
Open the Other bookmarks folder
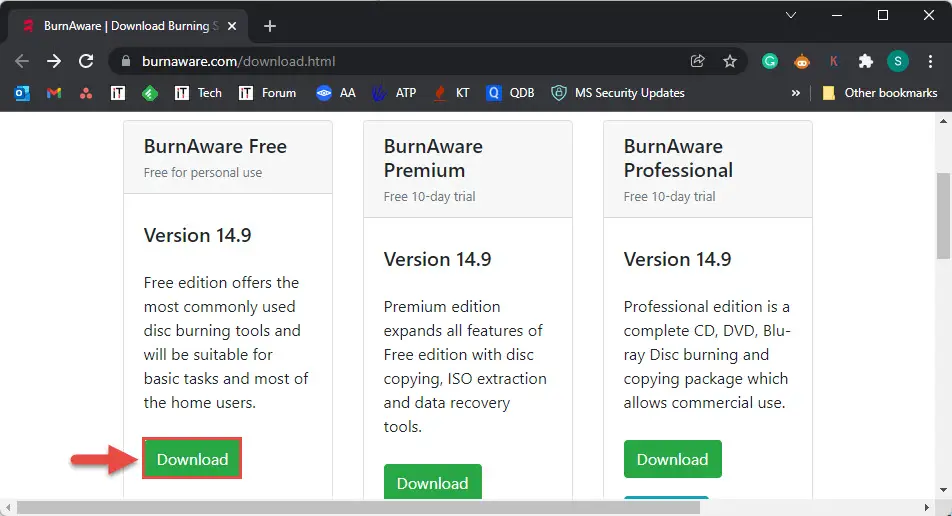tap(880, 93)
